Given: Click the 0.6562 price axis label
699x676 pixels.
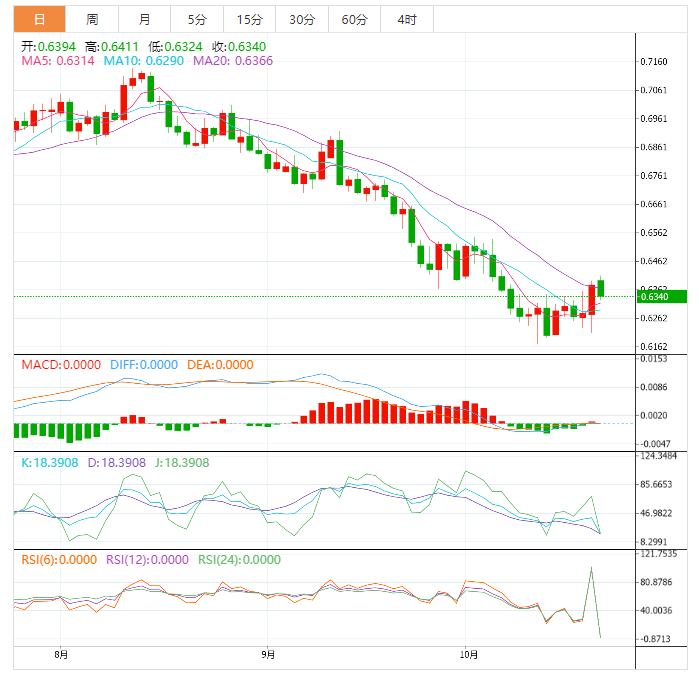Looking at the screenshot, I should click(x=654, y=233).
